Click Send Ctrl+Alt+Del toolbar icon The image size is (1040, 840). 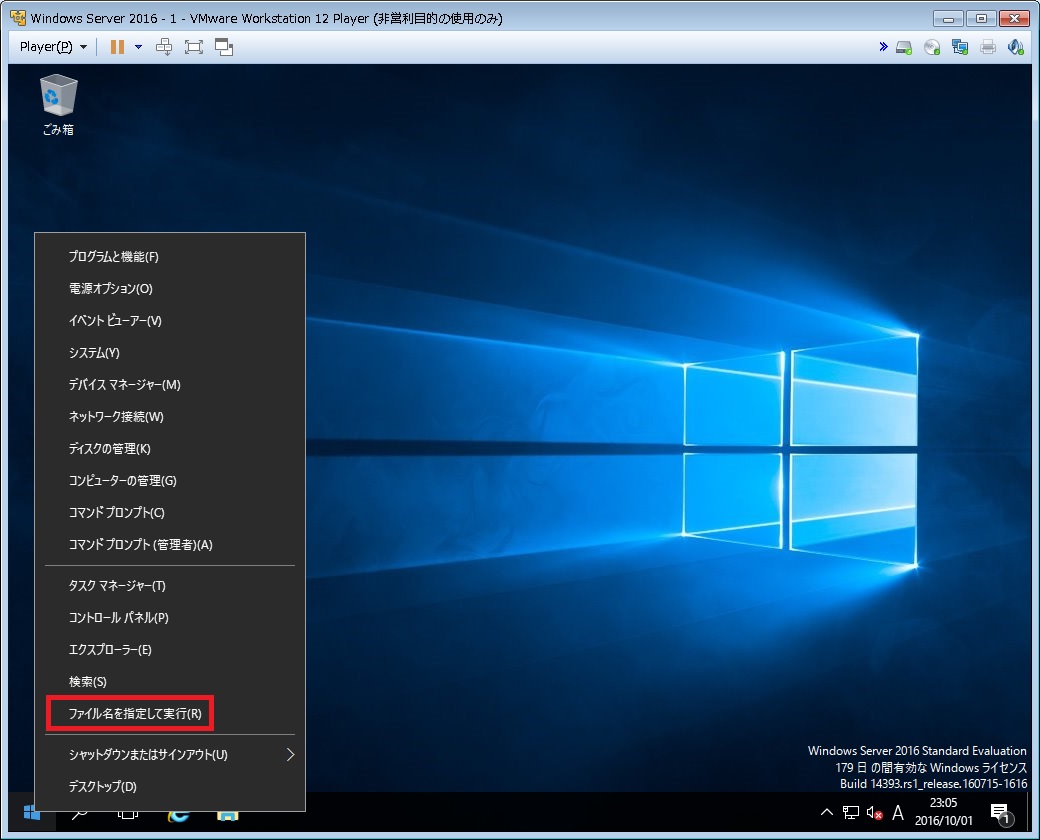tap(164, 46)
